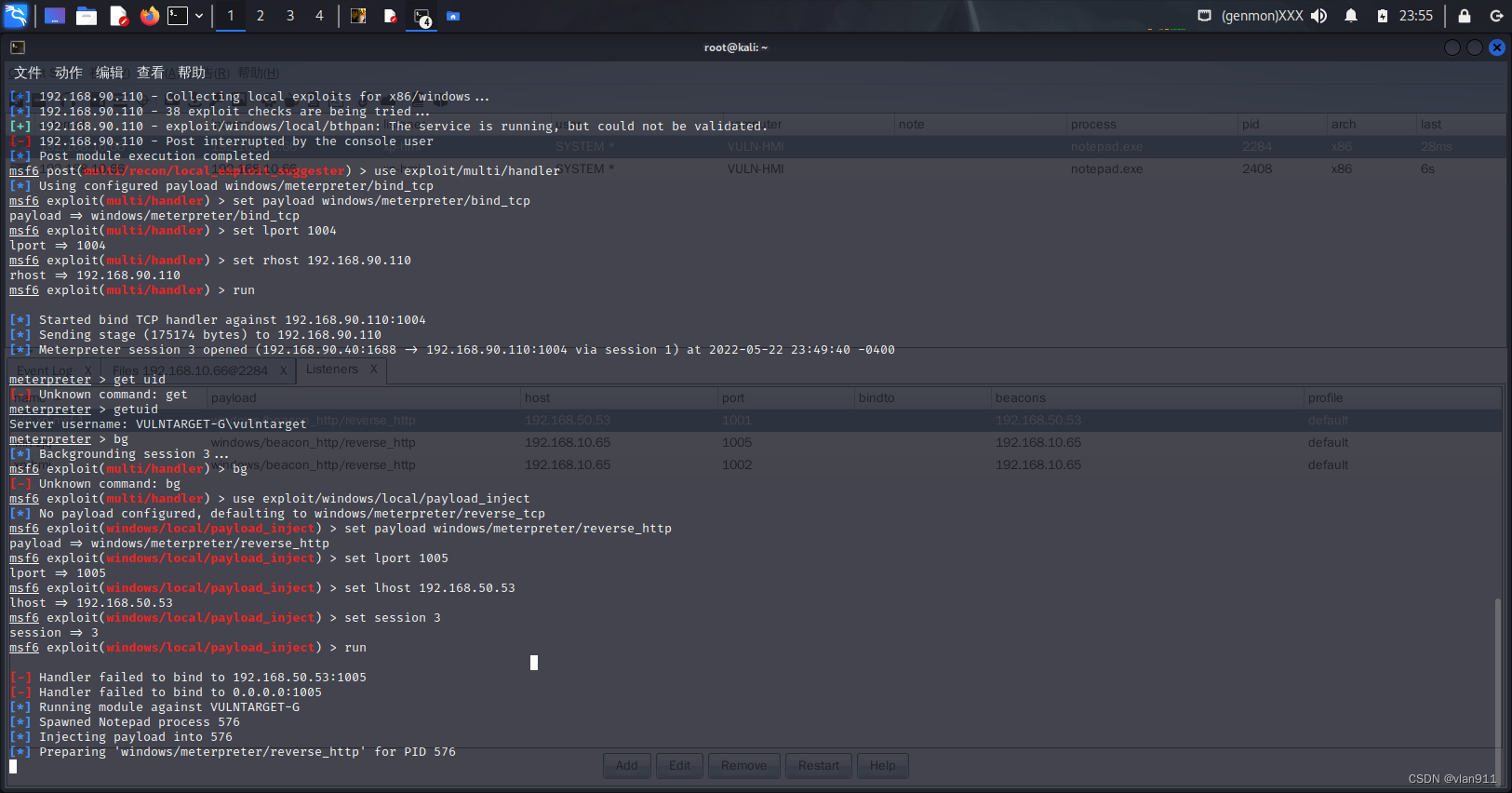Close the Files 192.168.10.66@2284 tab
Viewport: 1512px width, 793px height.
click(284, 370)
